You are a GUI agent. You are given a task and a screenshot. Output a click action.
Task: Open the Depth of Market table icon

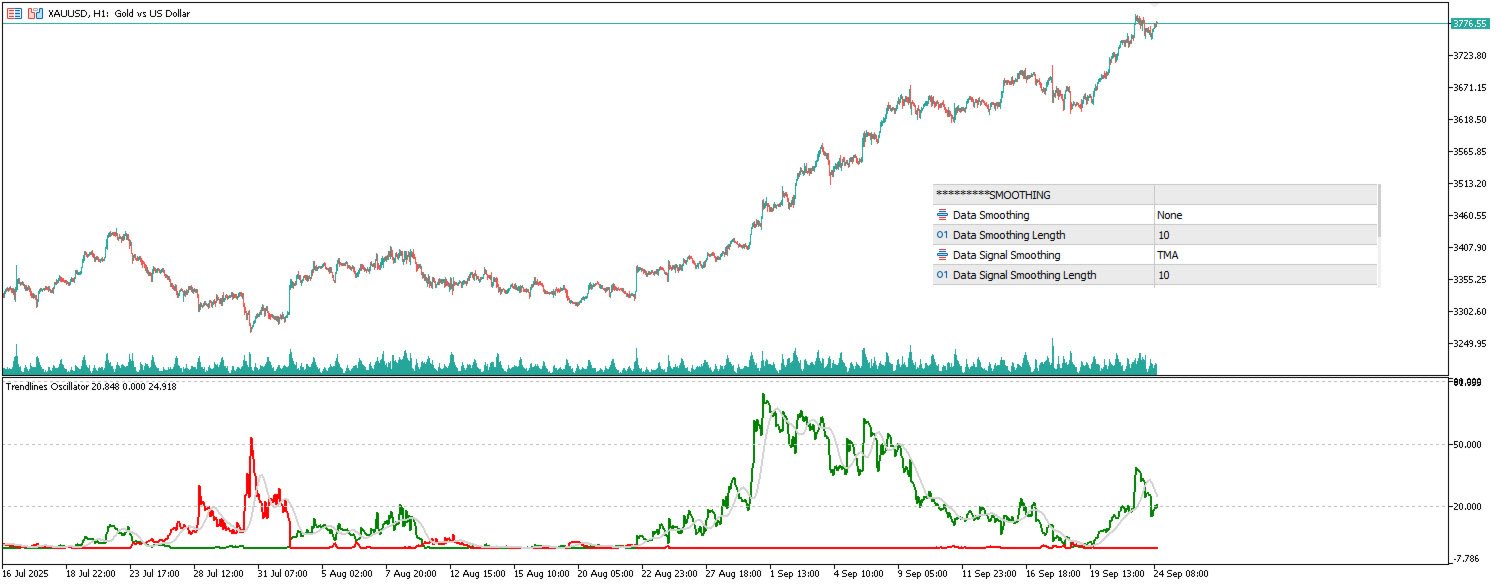(x=14, y=14)
